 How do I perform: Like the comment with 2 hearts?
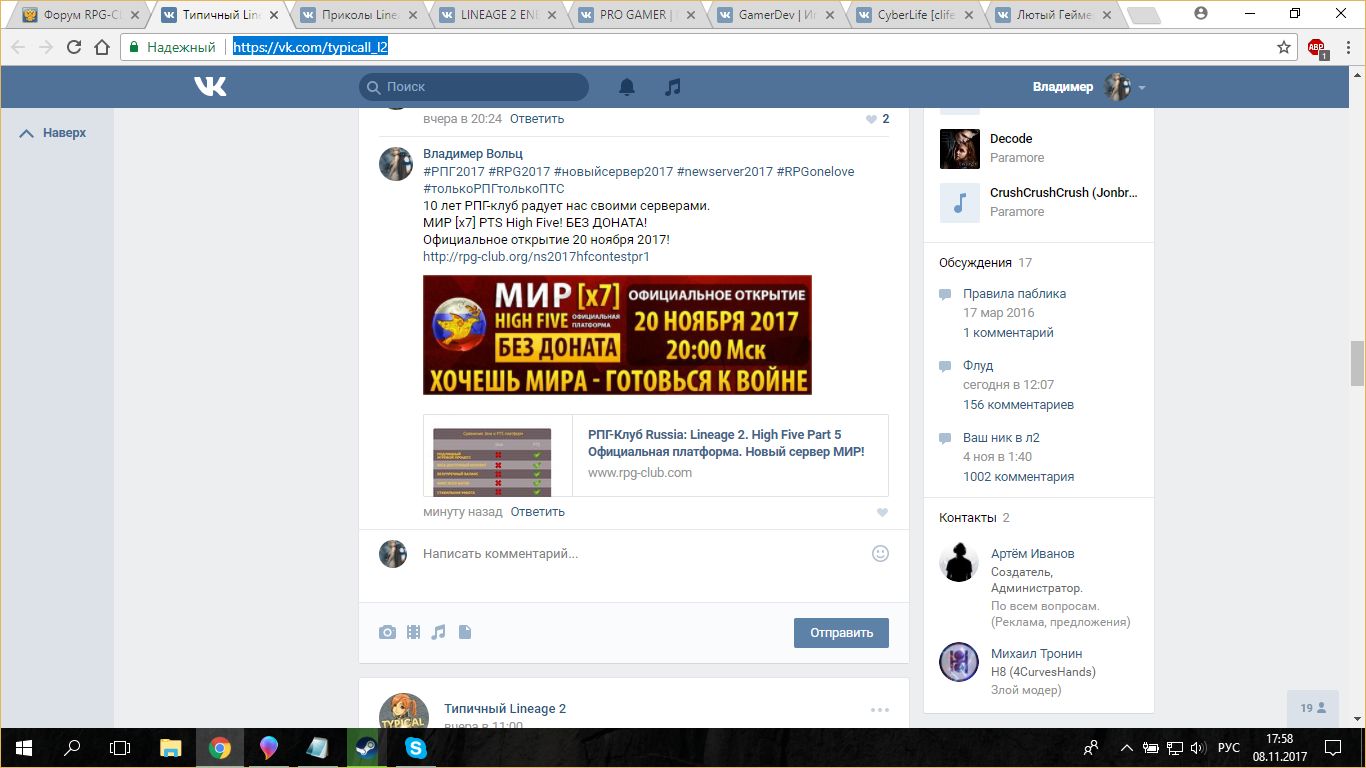coord(877,119)
